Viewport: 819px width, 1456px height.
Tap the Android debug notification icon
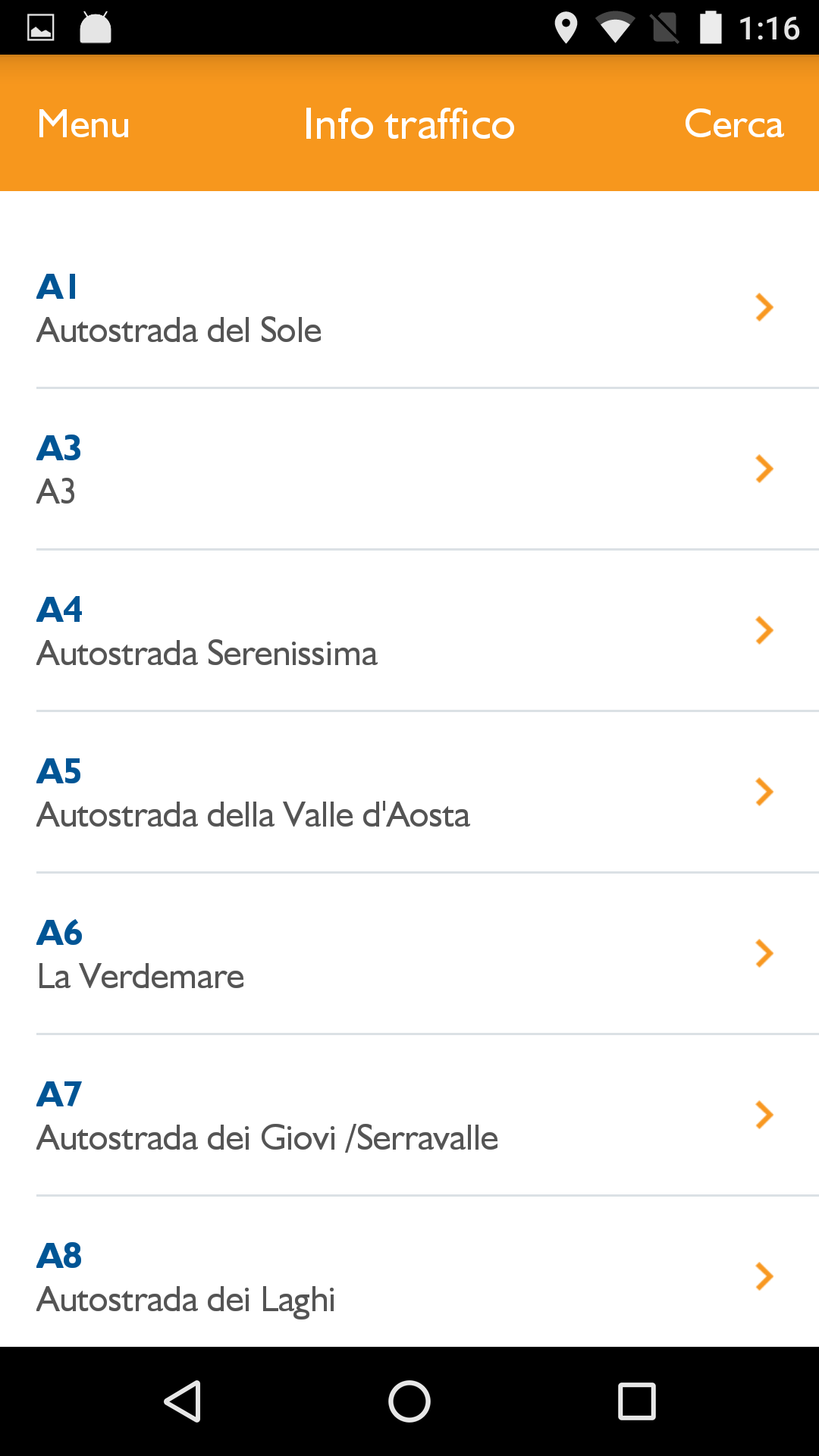point(96,28)
